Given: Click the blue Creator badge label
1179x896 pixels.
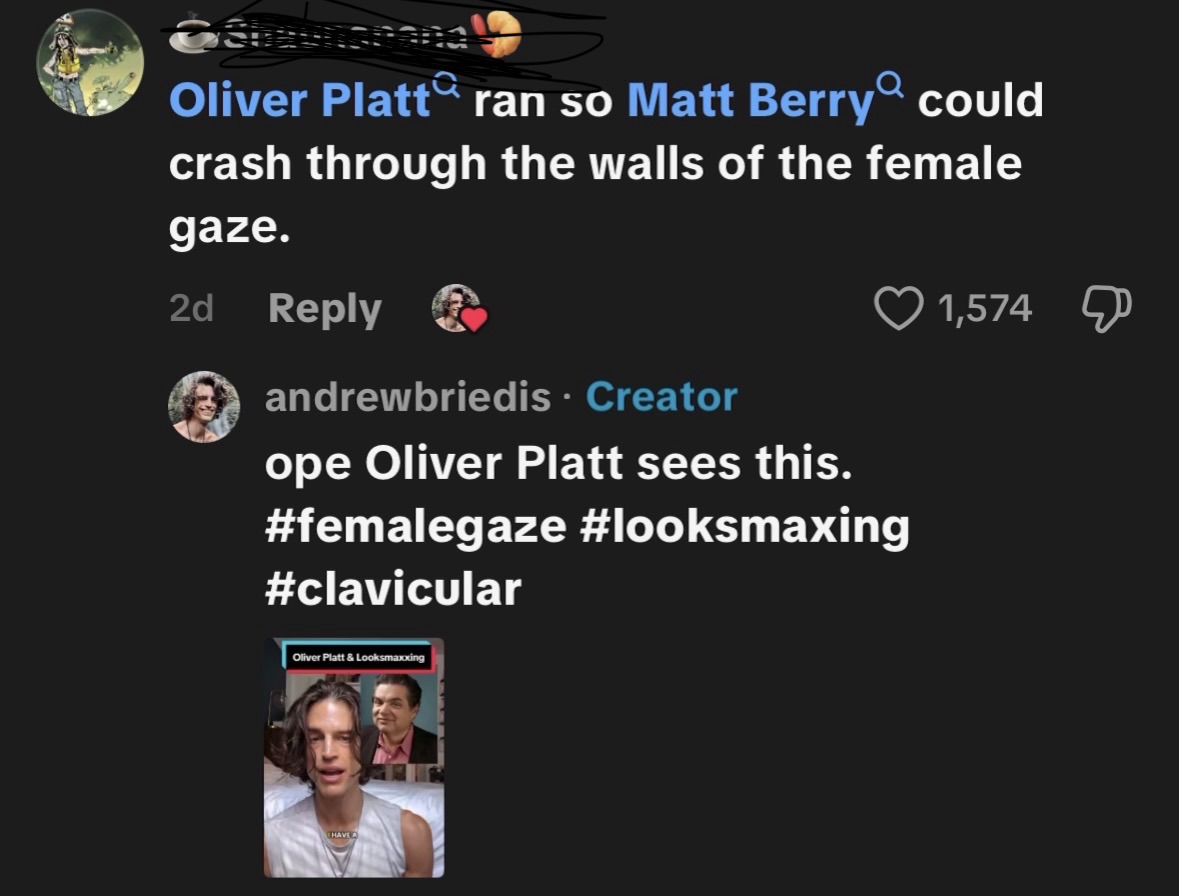Looking at the screenshot, I should 661,397.
